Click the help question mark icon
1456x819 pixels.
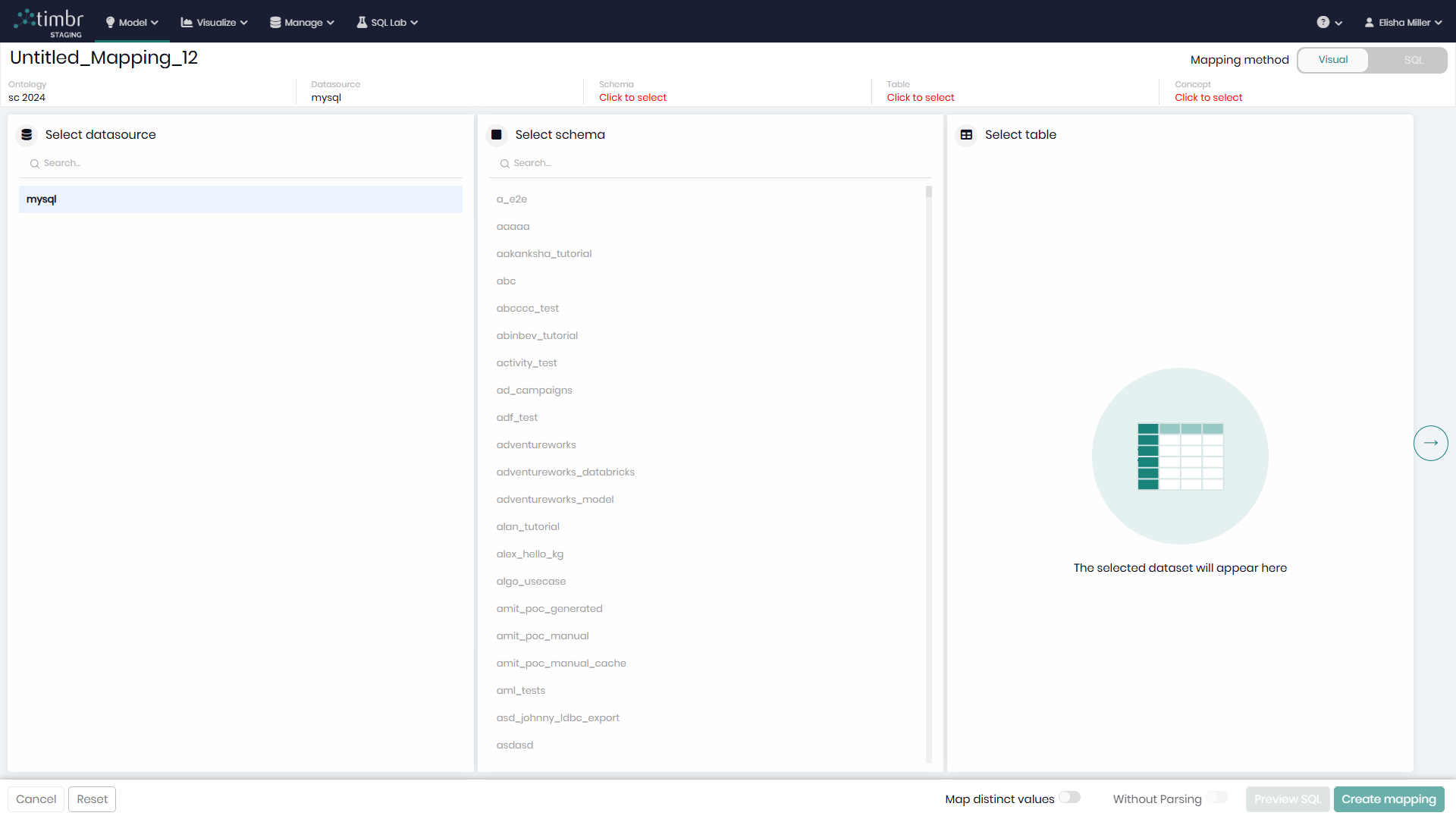coord(1324,23)
